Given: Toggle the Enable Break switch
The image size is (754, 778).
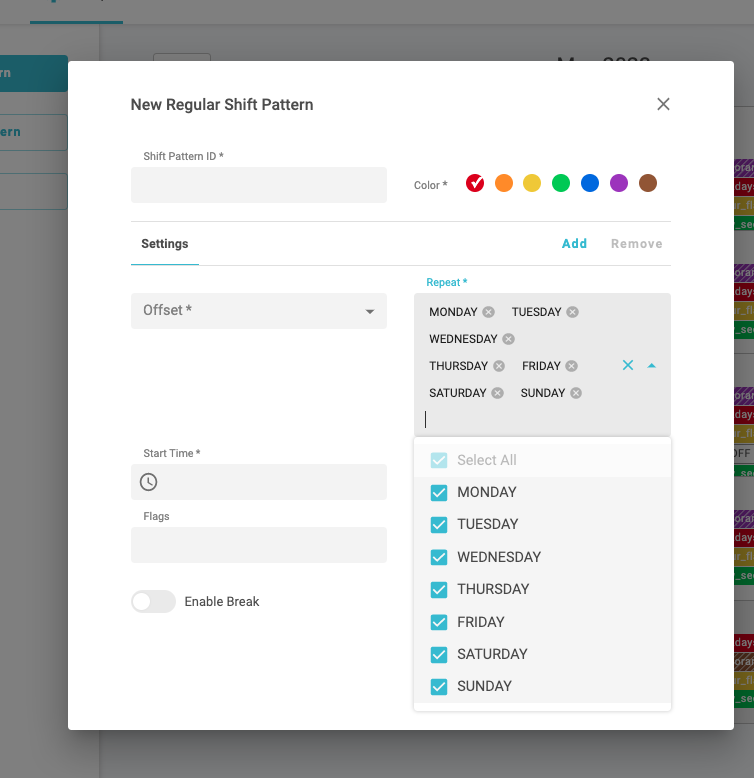Looking at the screenshot, I should point(153,601).
